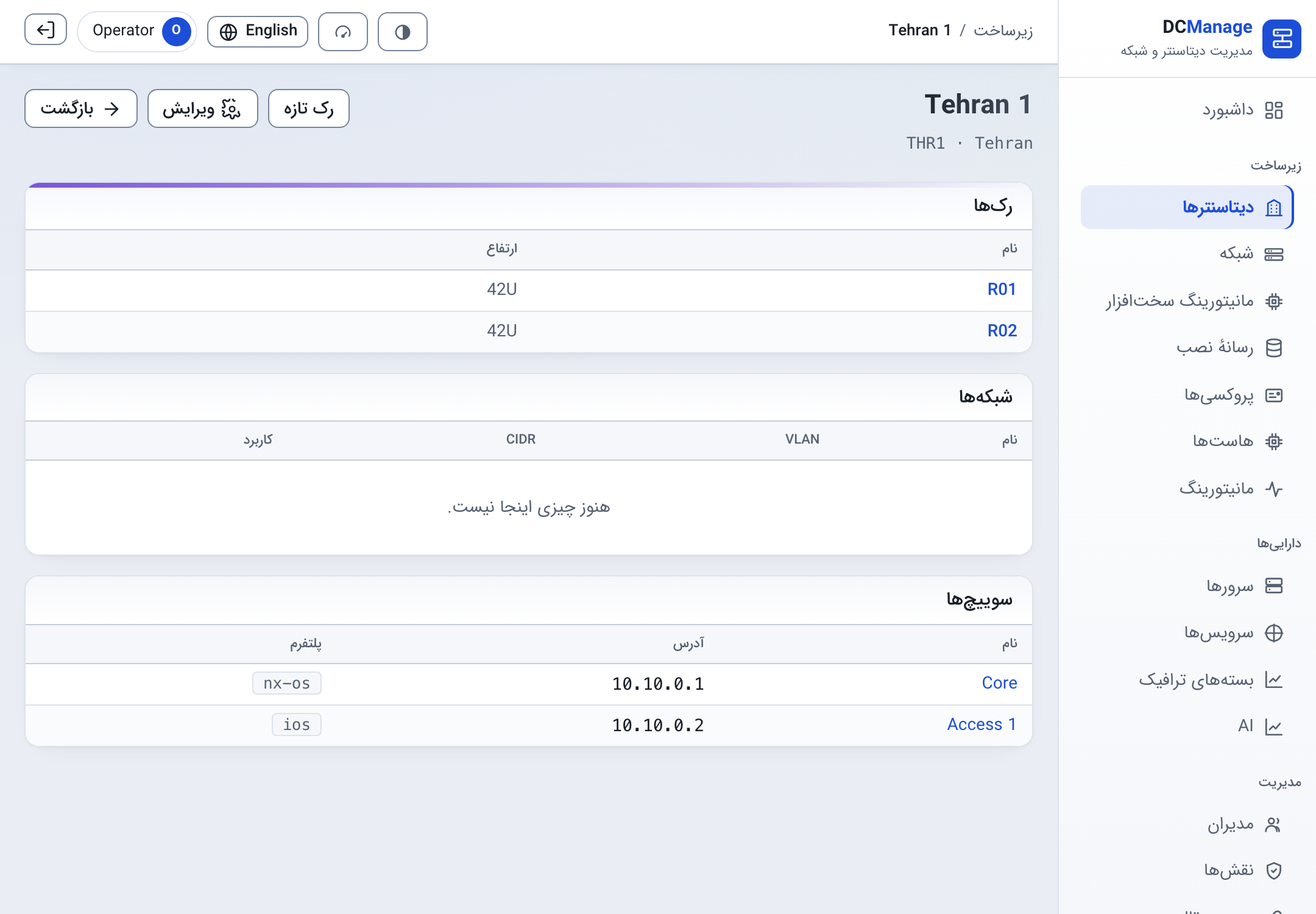1316x914 pixels.
Task: Click the DCManage logo icon
Action: [x=1282, y=39]
